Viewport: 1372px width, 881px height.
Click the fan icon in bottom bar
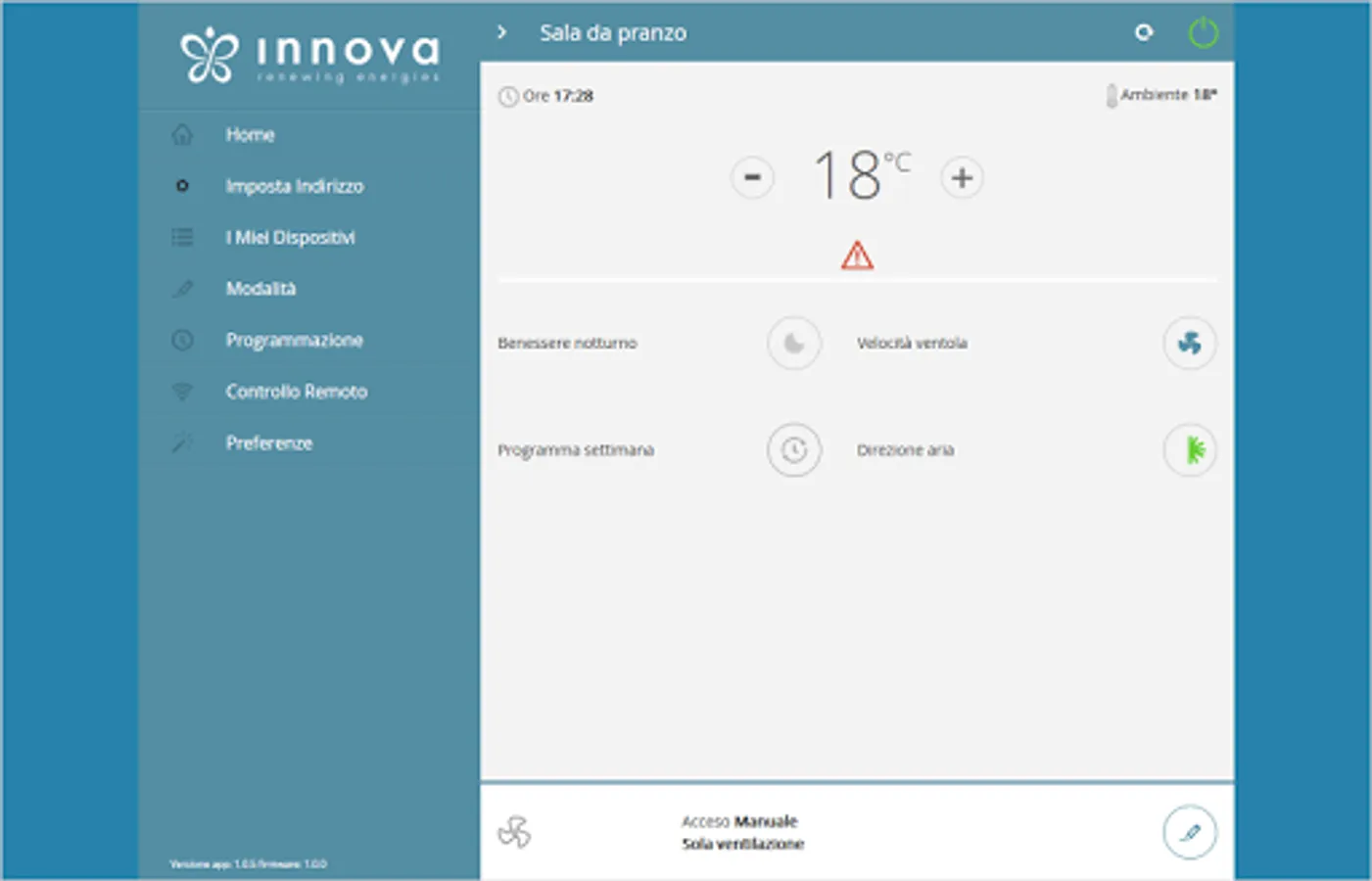click(x=514, y=832)
